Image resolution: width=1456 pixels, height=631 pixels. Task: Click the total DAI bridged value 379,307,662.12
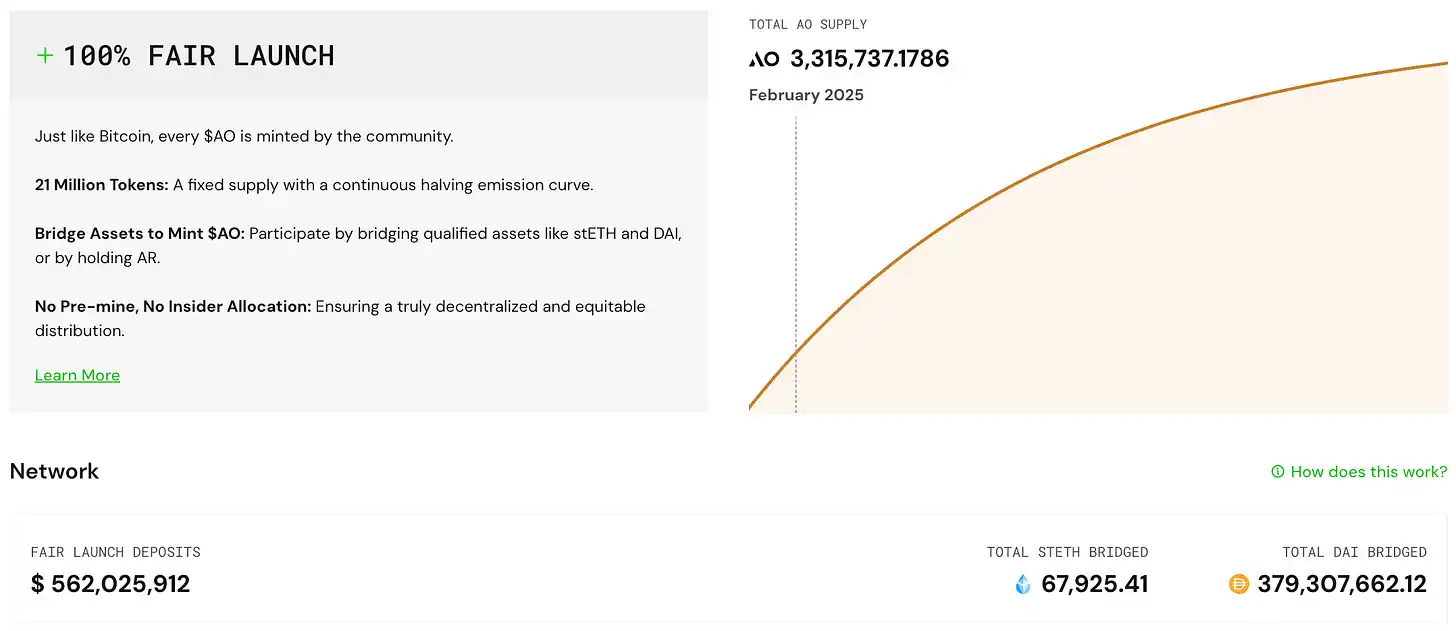[x=1341, y=584]
